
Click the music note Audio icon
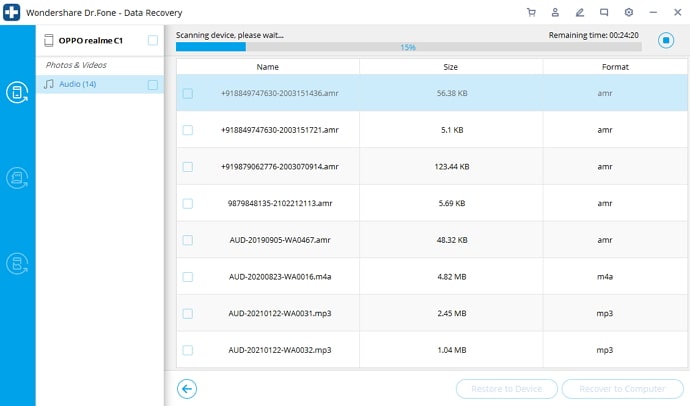[x=49, y=84]
